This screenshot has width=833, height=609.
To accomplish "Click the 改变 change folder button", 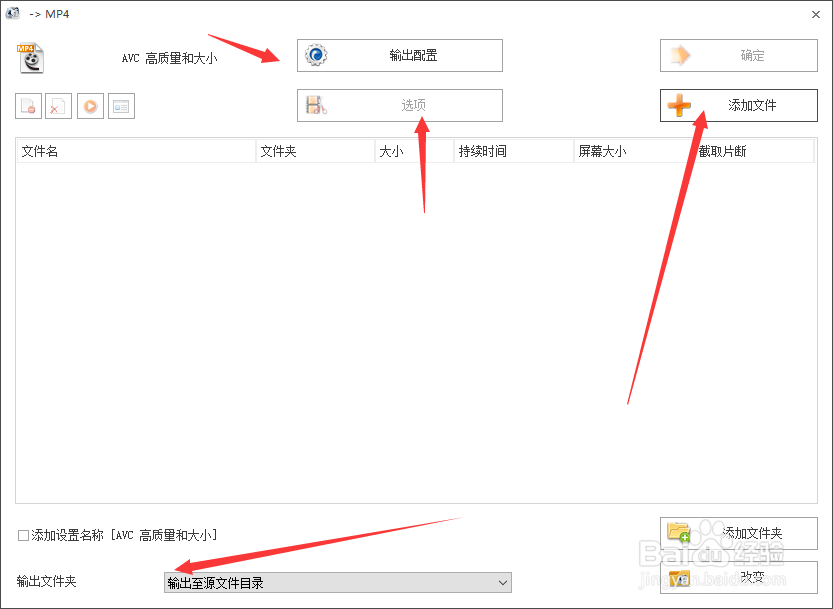I will 738,578.
